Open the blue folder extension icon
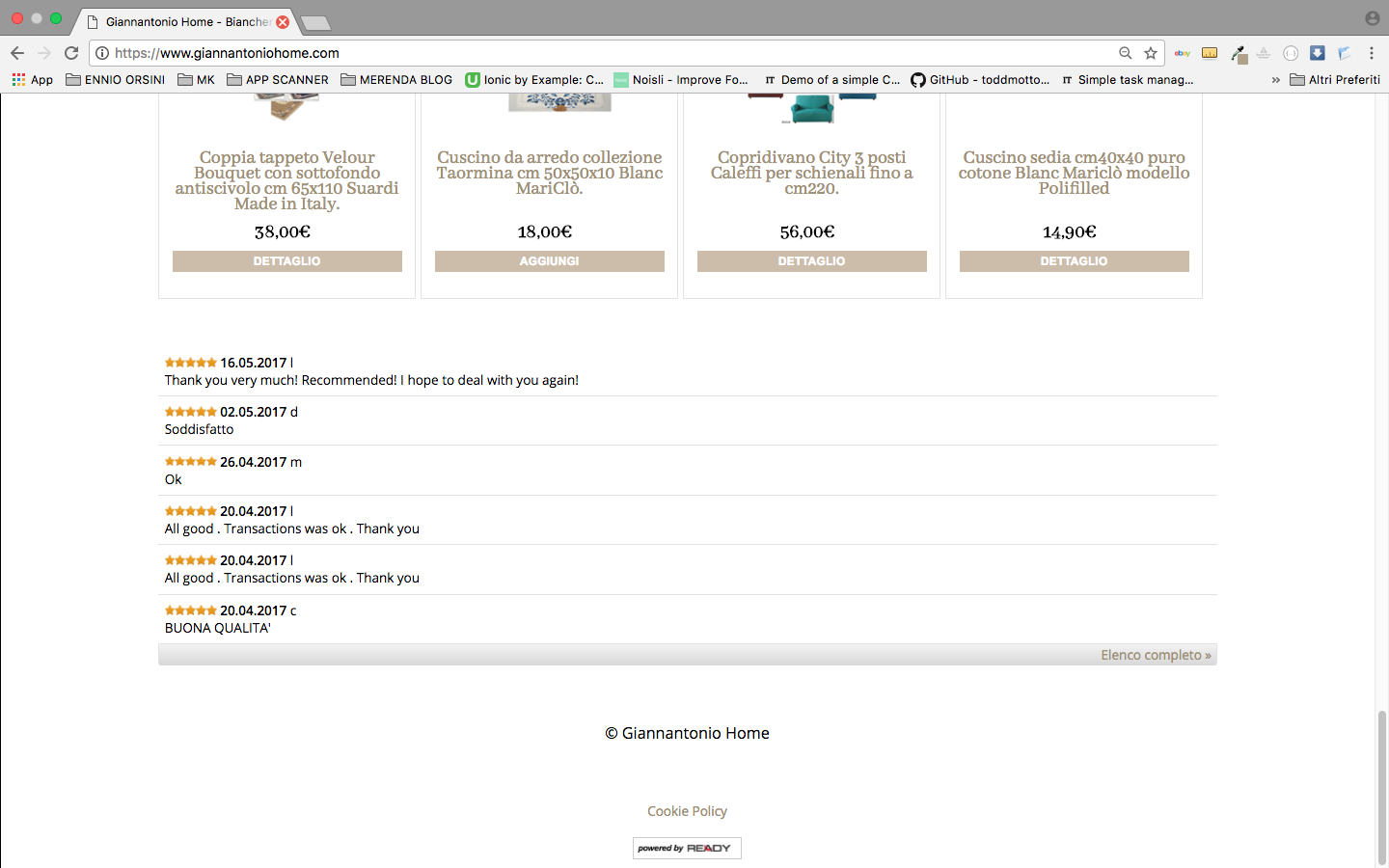This screenshot has height=868, width=1389. pyautogui.click(x=1345, y=53)
